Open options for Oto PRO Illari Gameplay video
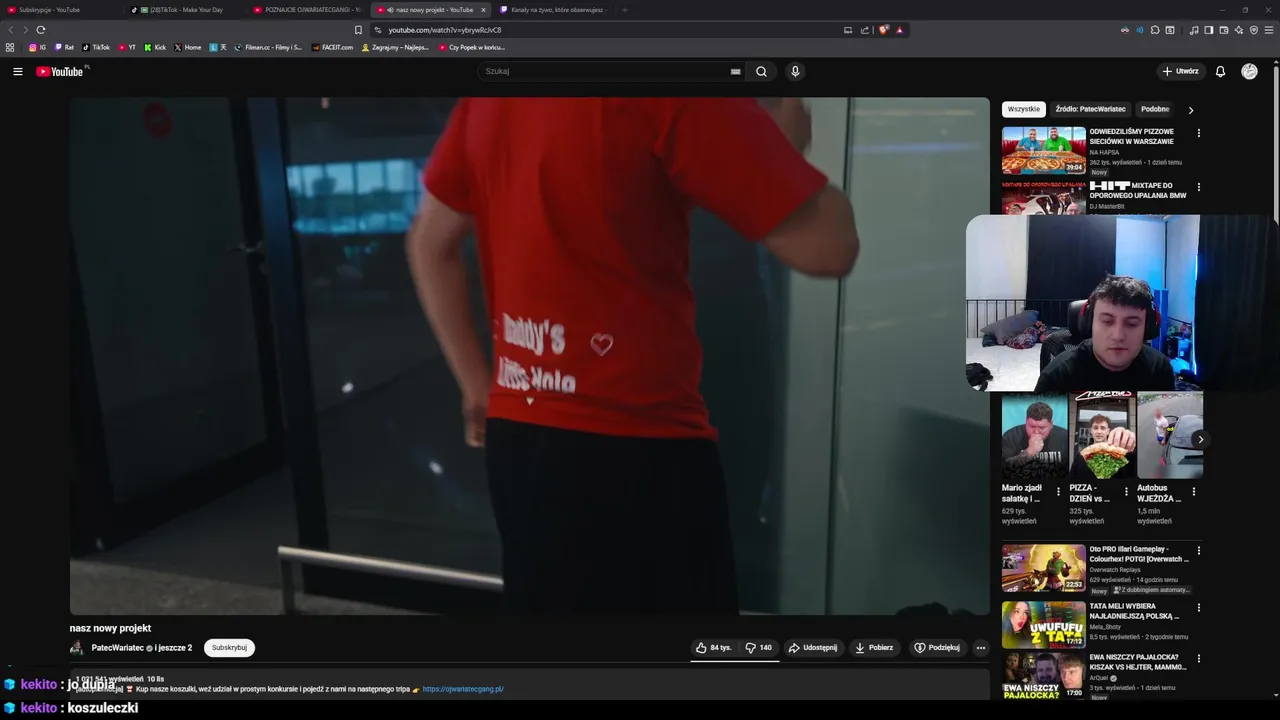The image size is (1280, 720). coord(1199,550)
